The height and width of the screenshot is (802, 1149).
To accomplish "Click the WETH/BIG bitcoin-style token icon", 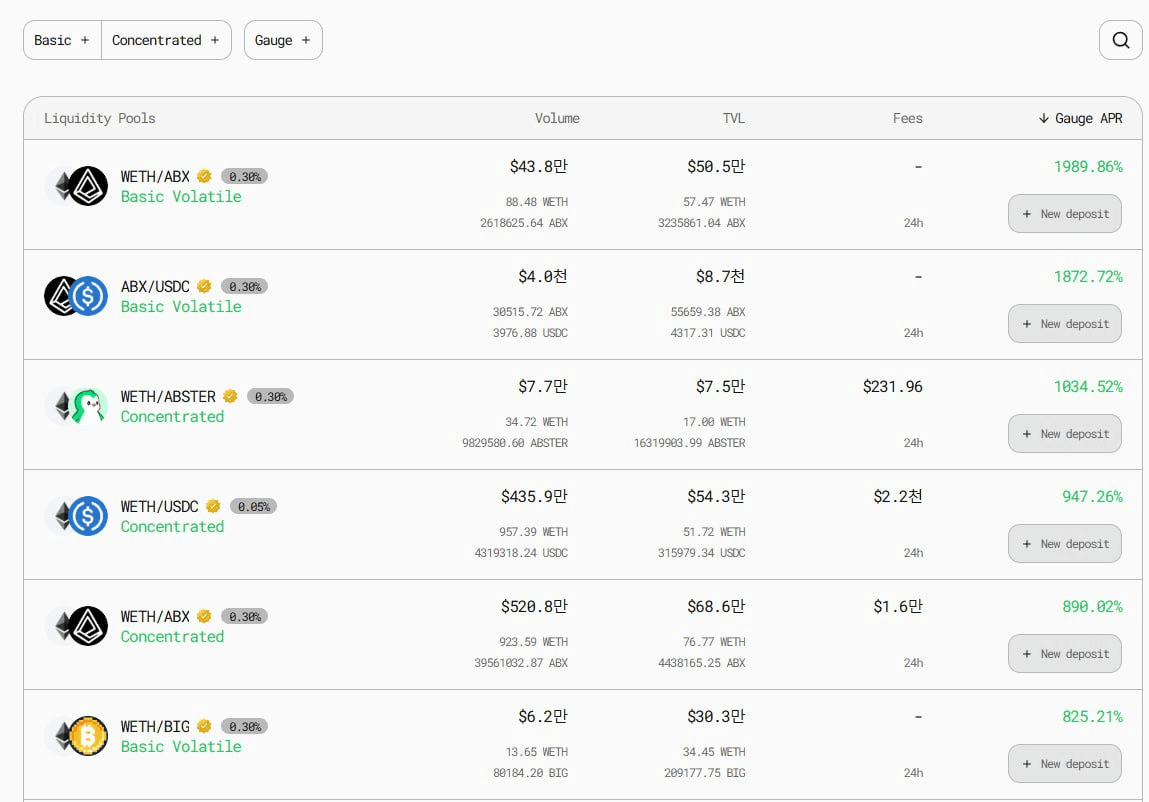I will pos(88,736).
